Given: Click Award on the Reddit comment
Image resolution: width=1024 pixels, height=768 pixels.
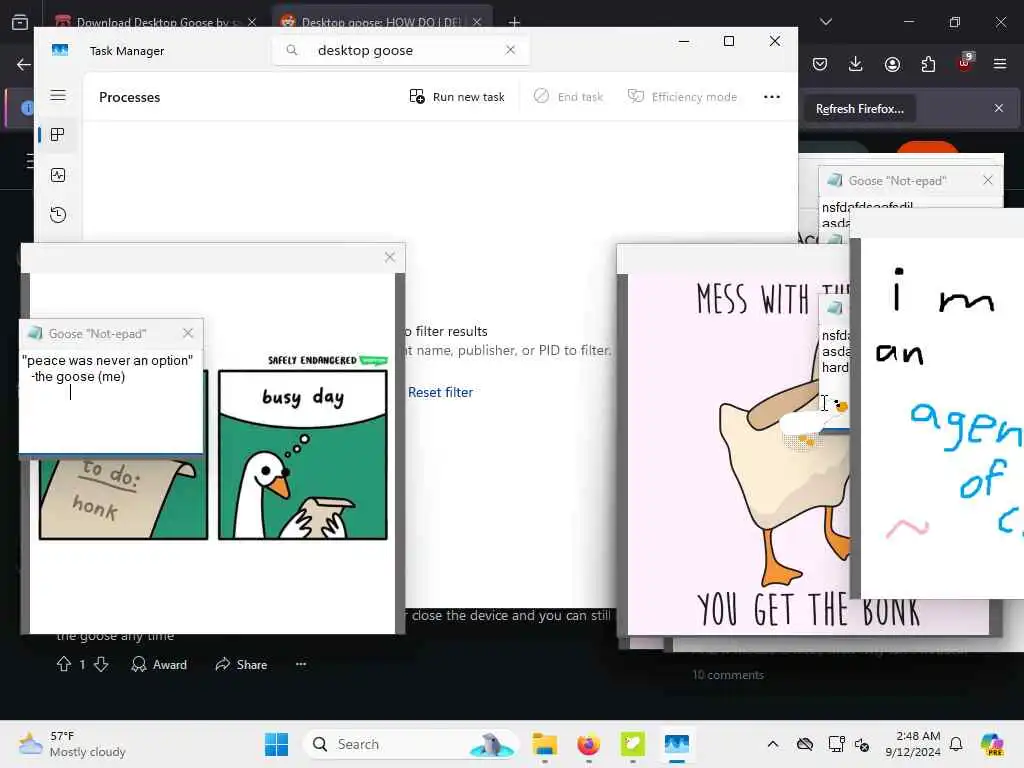Looking at the screenshot, I should coord(159,664).
